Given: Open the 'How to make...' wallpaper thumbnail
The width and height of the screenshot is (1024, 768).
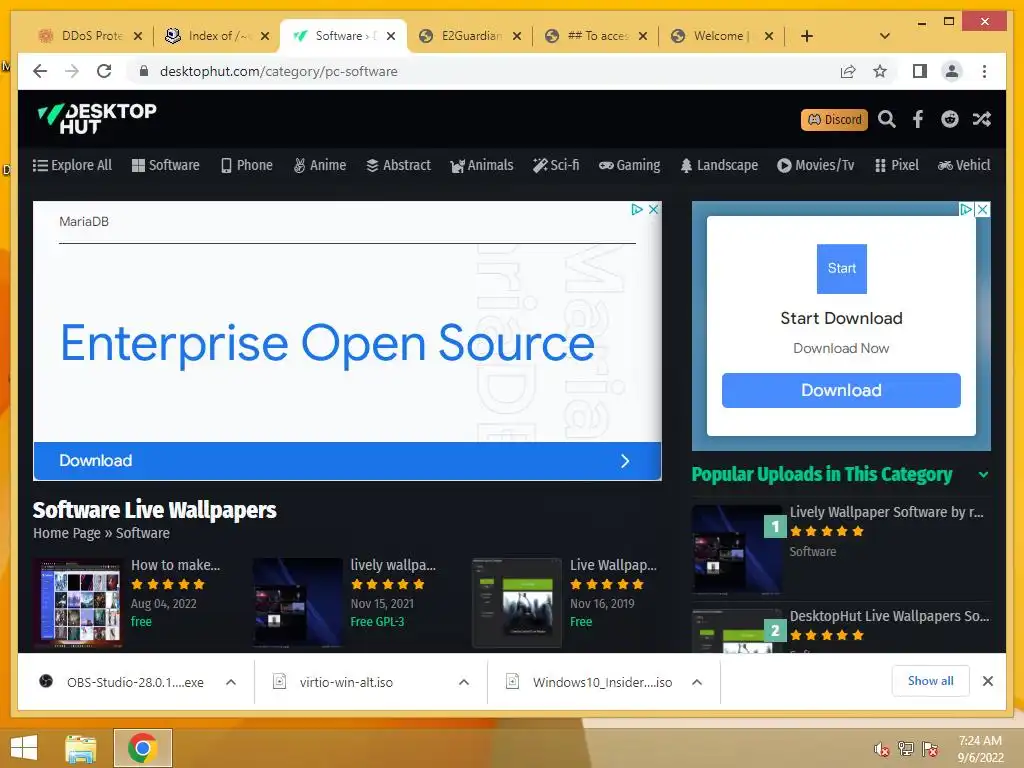Looking at the screenshot, I should coord(78,602).
